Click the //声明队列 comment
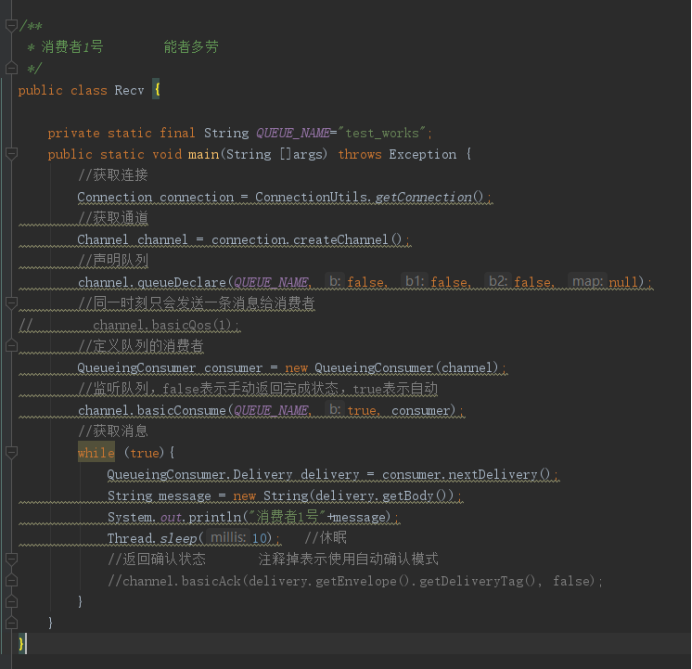The width and height of the screenshot is (692, 669). 113,260
